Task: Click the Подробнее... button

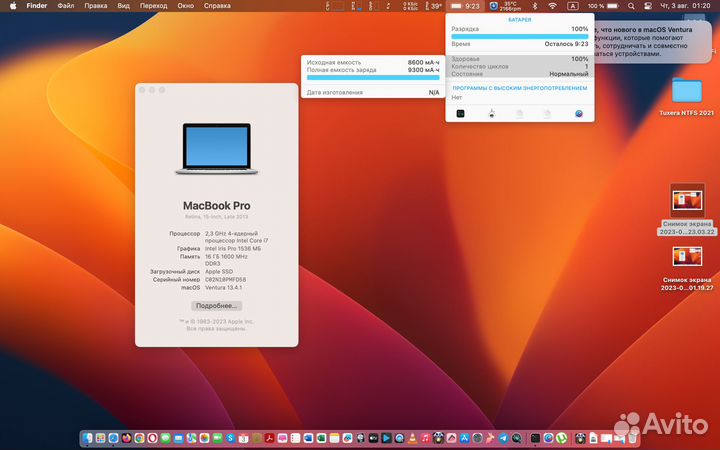Action: (x=216, y=306)
